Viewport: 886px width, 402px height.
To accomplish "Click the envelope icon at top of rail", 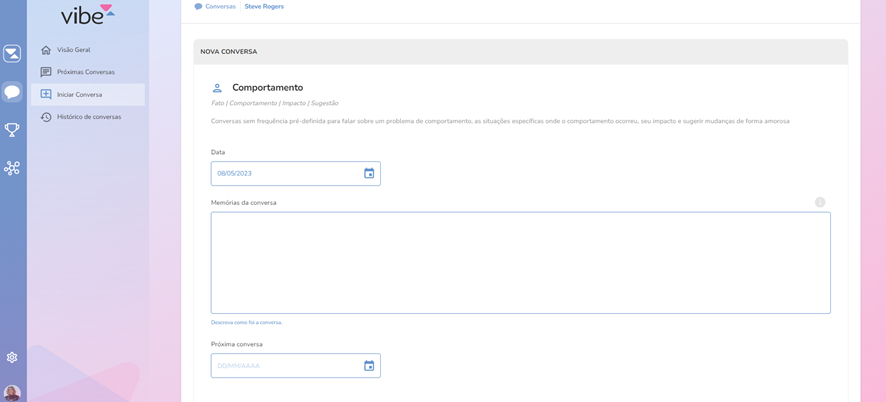I will coord(12,54).
